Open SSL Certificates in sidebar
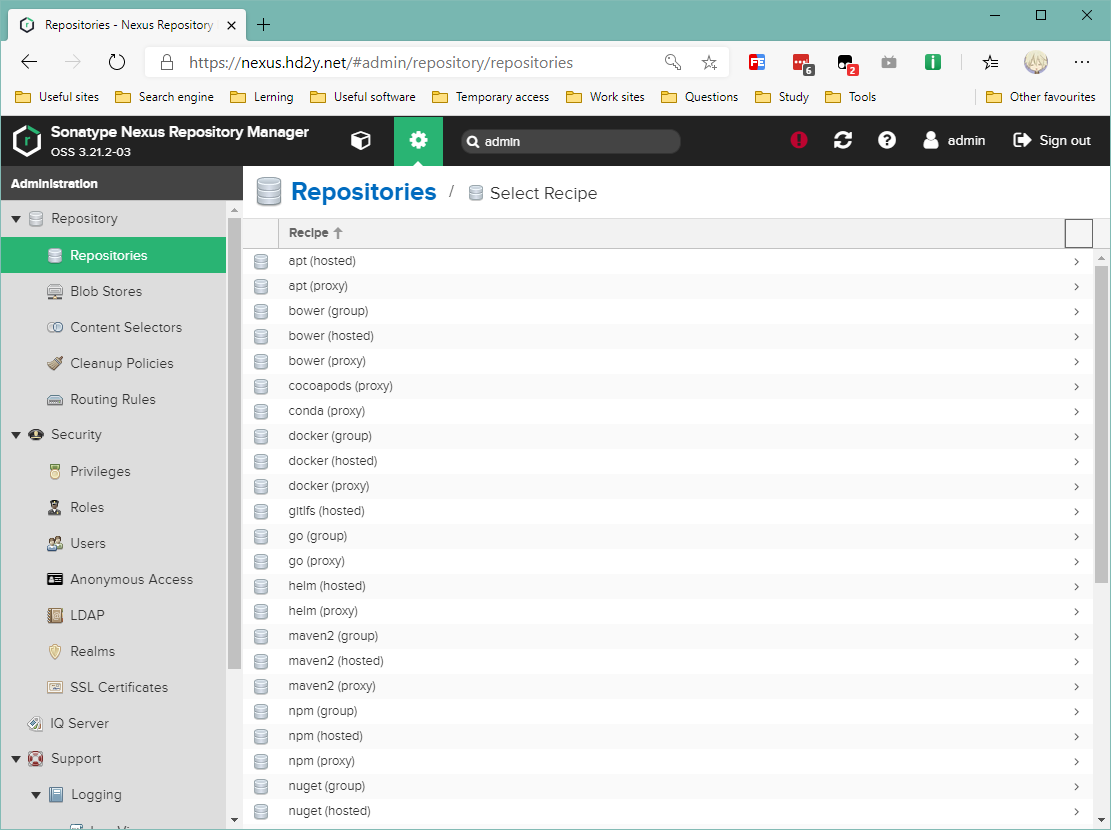The image size is (1111, 830). pos(118,688)
